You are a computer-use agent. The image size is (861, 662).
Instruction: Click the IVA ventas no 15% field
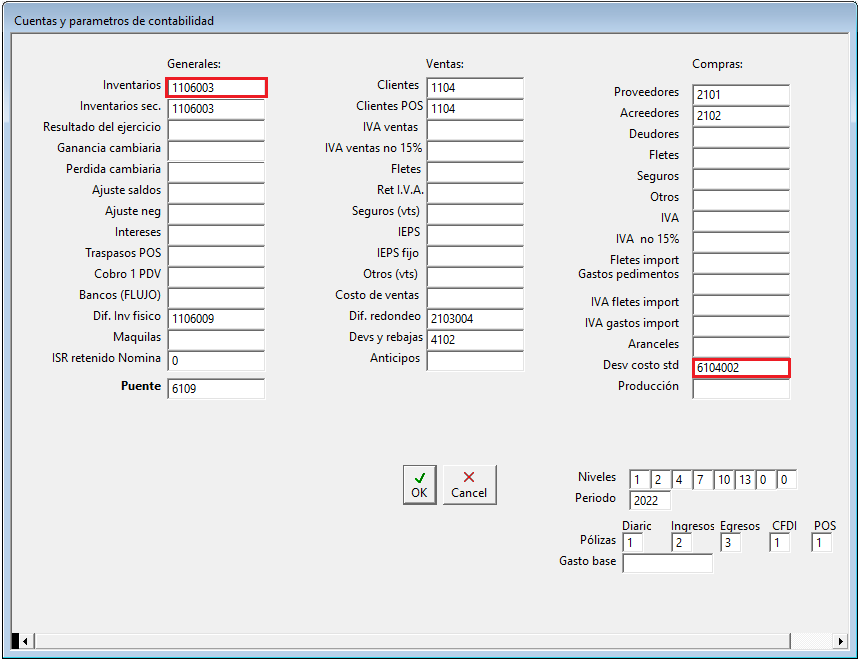476,151
